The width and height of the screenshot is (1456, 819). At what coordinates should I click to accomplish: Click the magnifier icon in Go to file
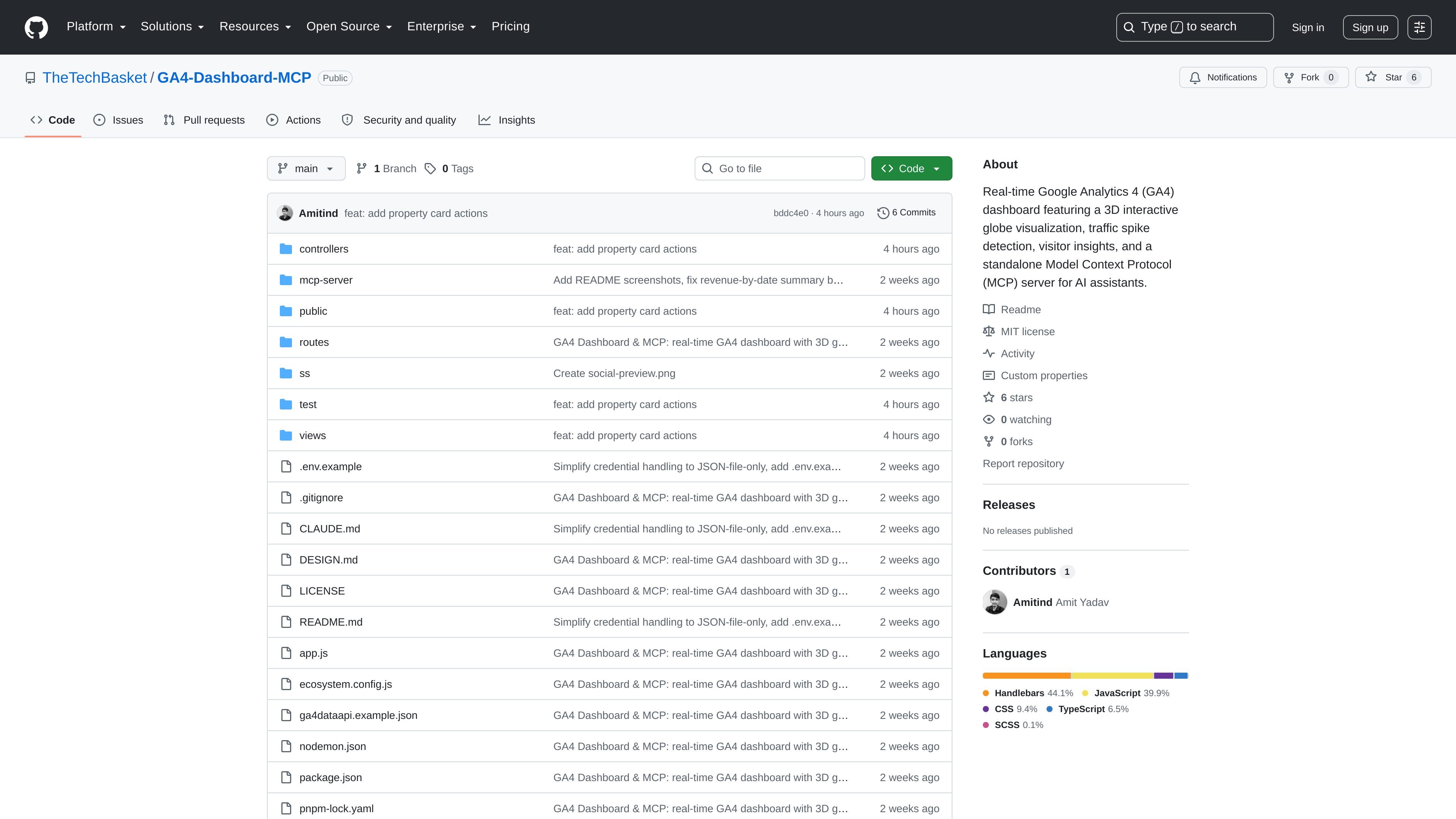click(x=707, y=168)
